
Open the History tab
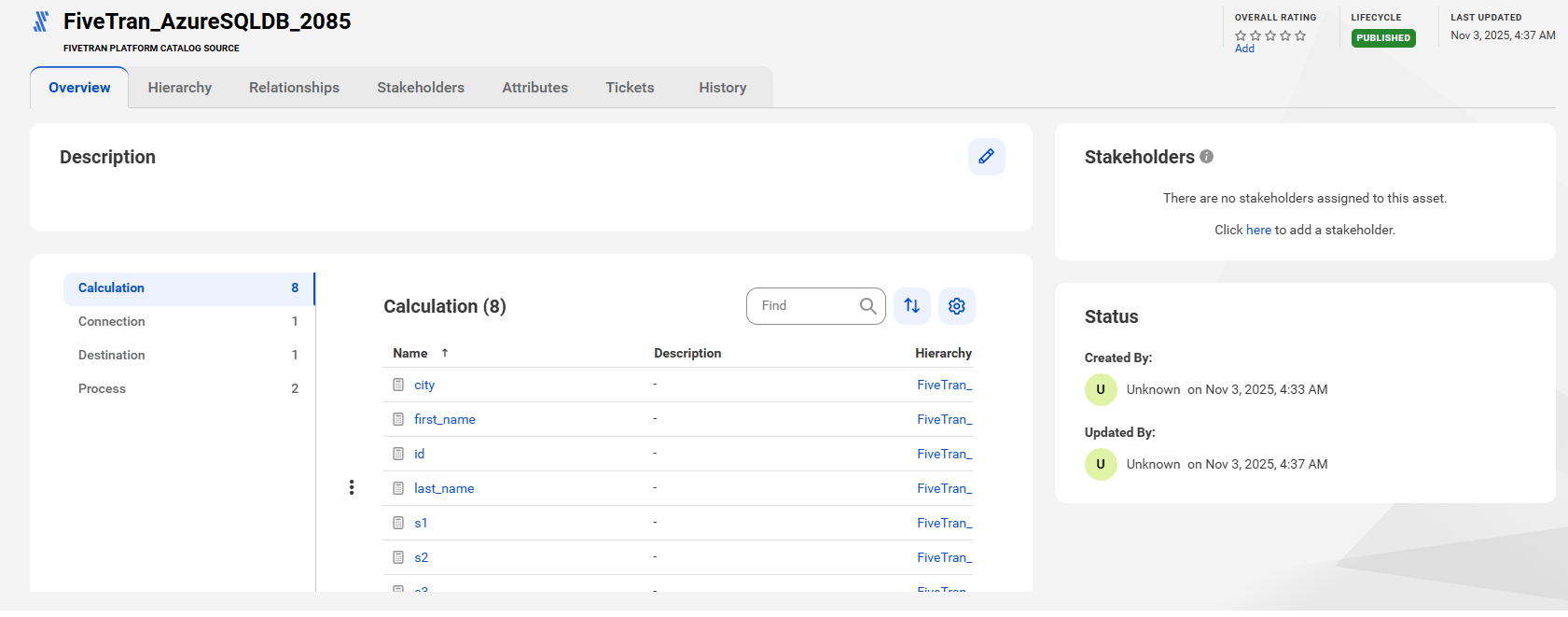[723, 88]
